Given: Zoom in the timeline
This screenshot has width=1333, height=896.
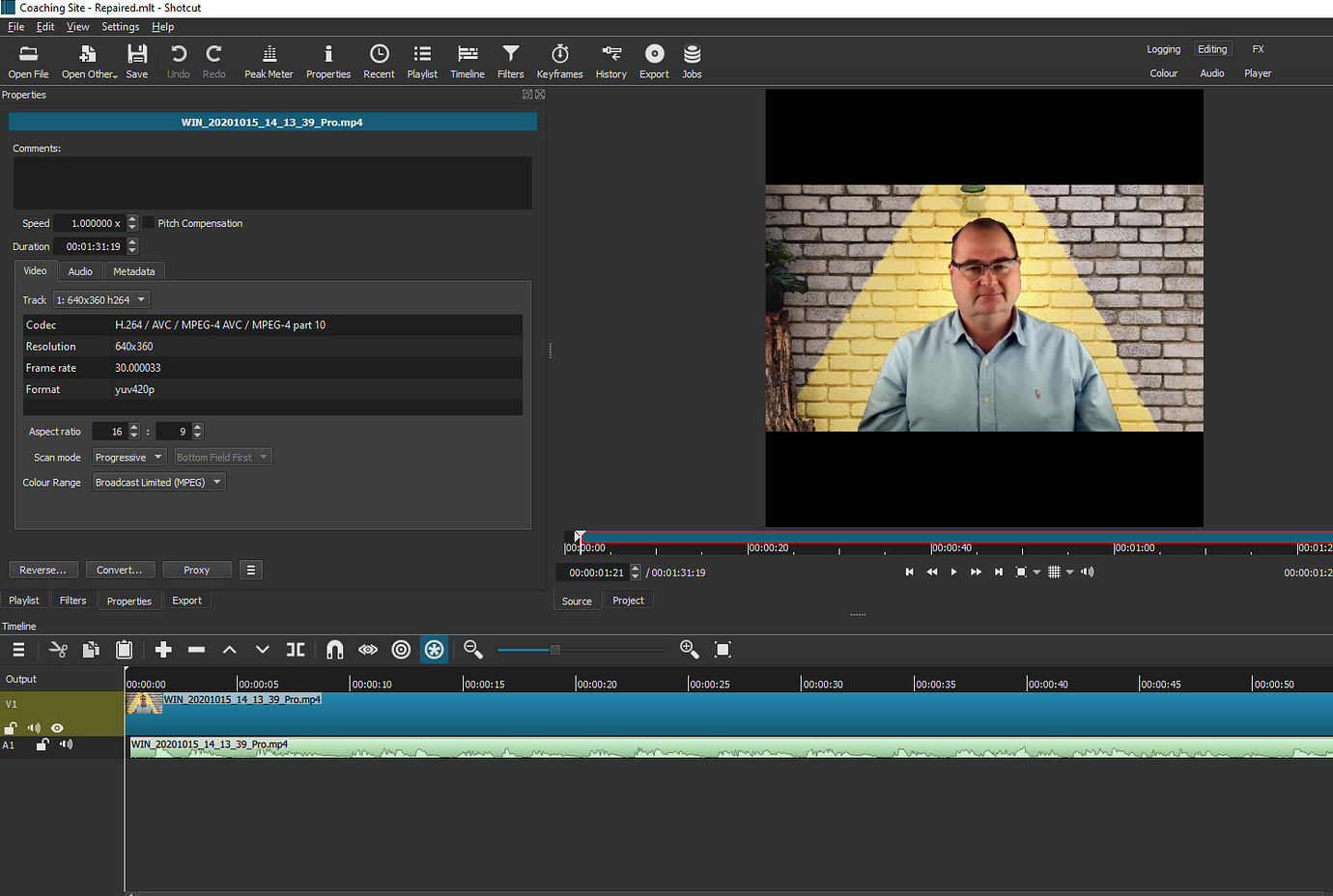Looking at the screenshot, I should point(690,650).
